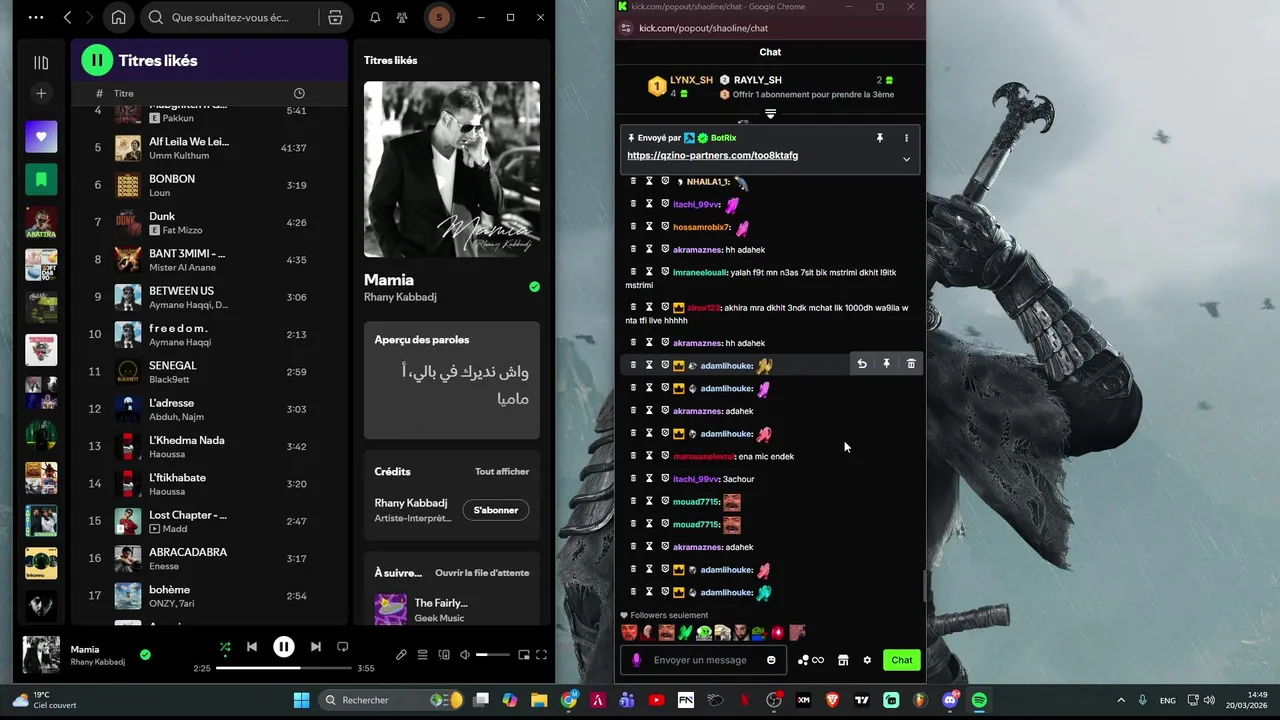Click the Spotify search field
This screenshot has height=720, width=1280.
coord(230,17)
